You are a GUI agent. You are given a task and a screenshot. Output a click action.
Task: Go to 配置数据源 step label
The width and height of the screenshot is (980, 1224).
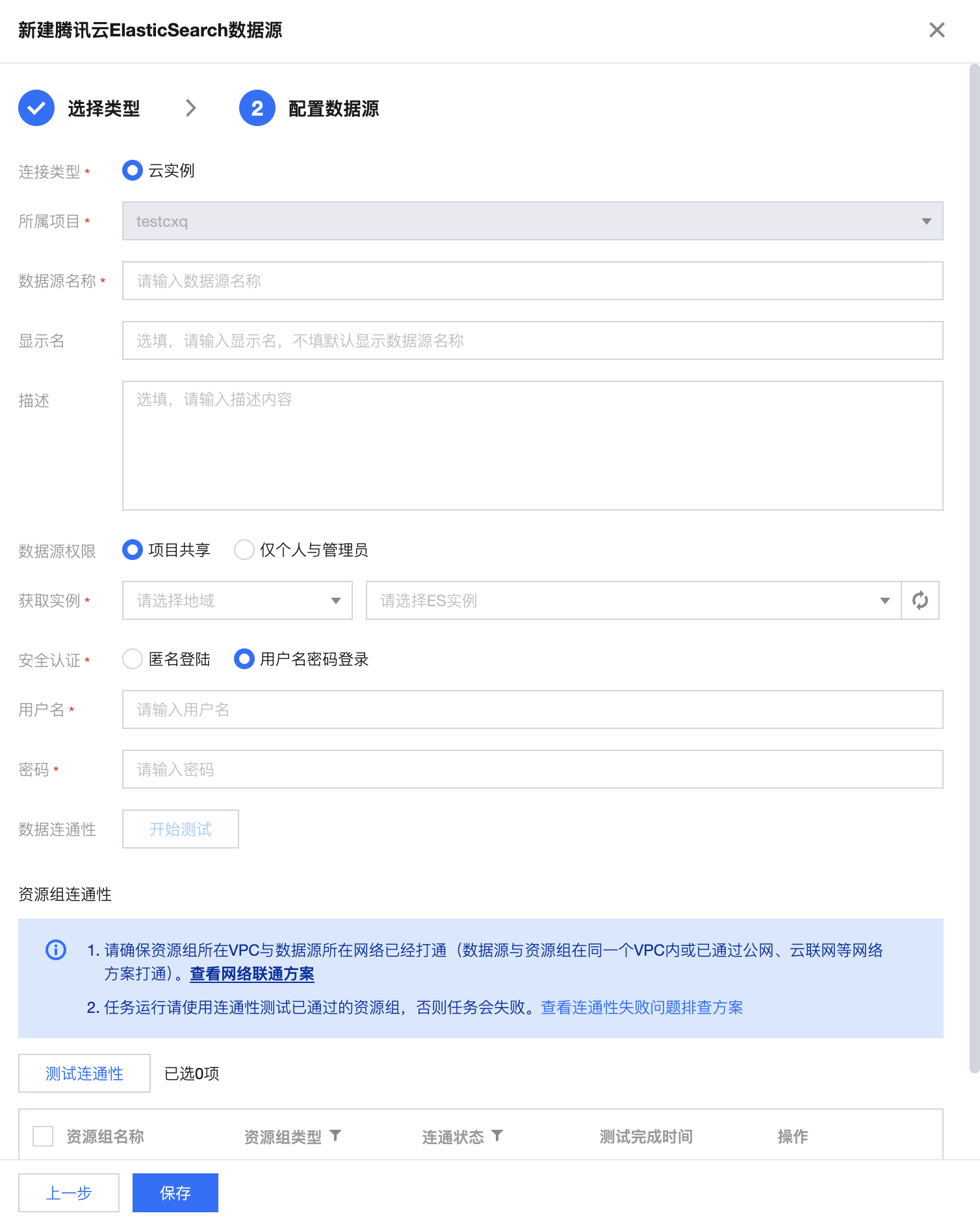334,108
